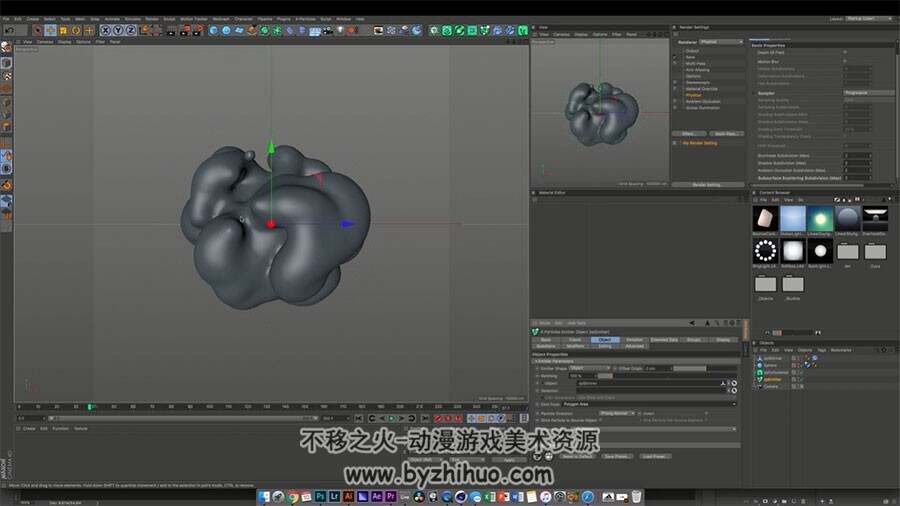Toggle xpTurbulence enable checkmark
The image size is (900, 506).
click(x=800, y=372)
